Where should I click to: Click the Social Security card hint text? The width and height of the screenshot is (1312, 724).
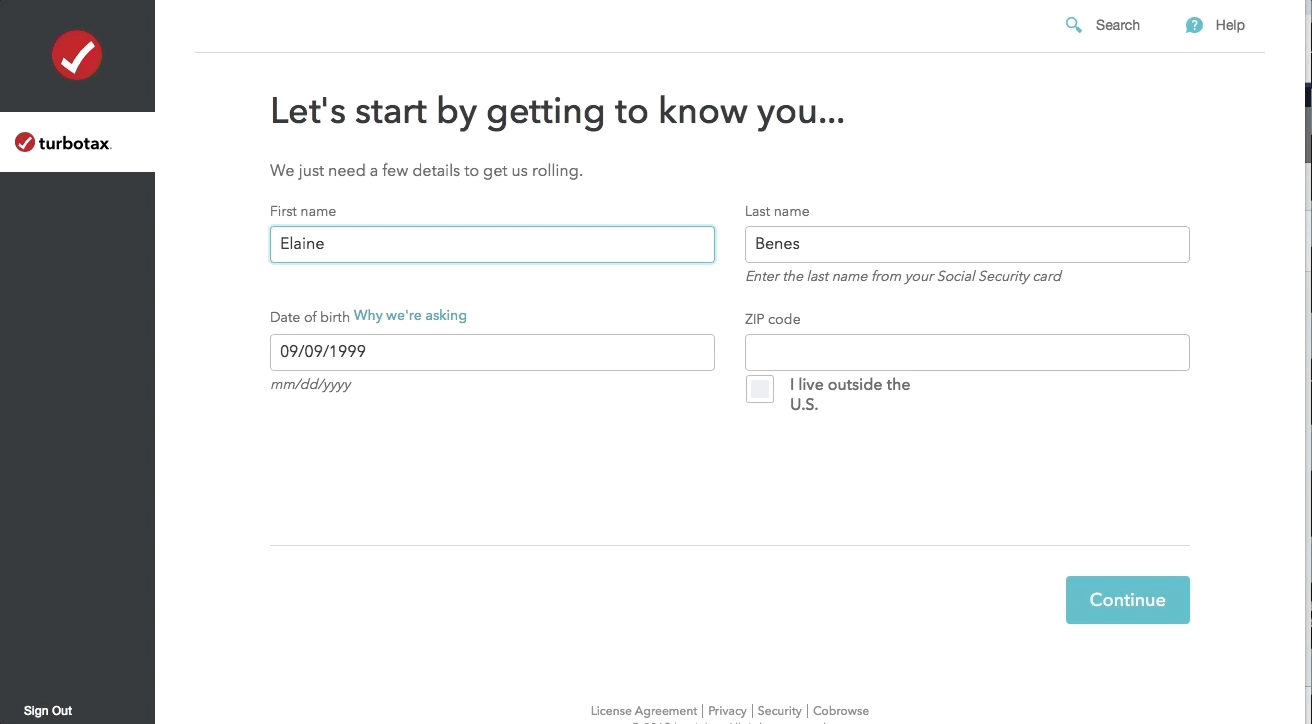click(903, 276)
